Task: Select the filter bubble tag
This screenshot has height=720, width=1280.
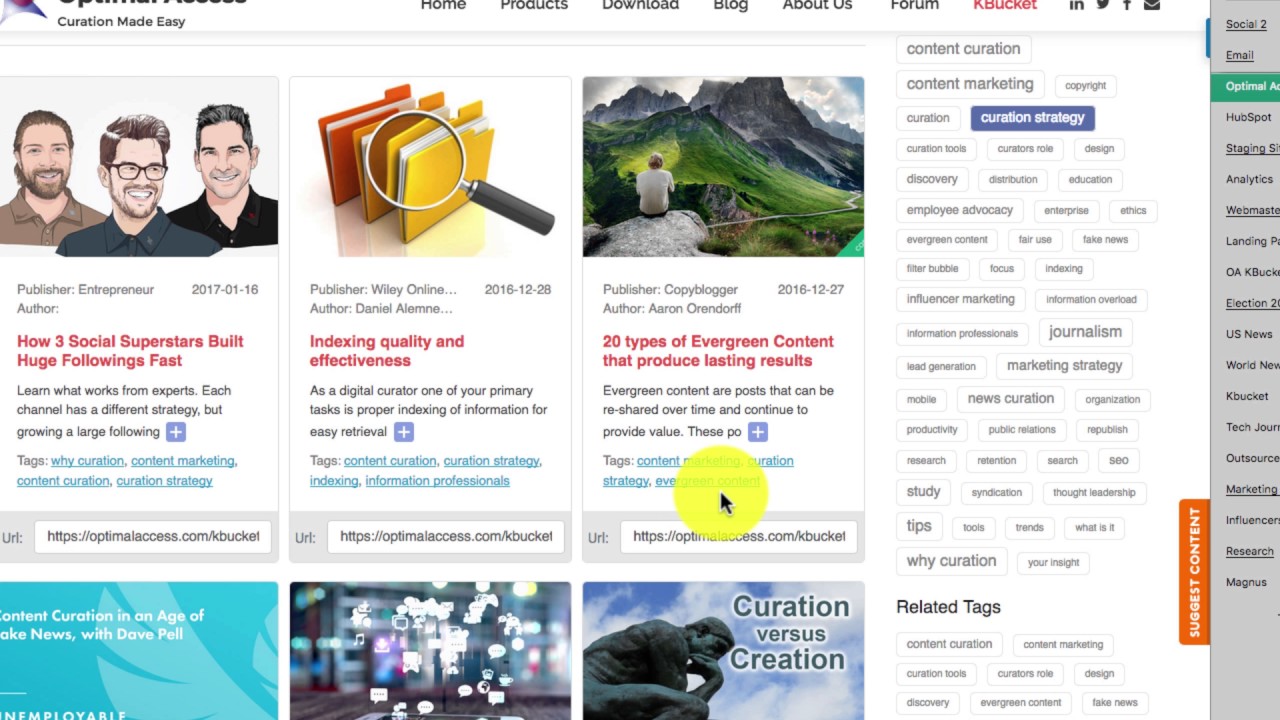Action: [x=932, y=269]
